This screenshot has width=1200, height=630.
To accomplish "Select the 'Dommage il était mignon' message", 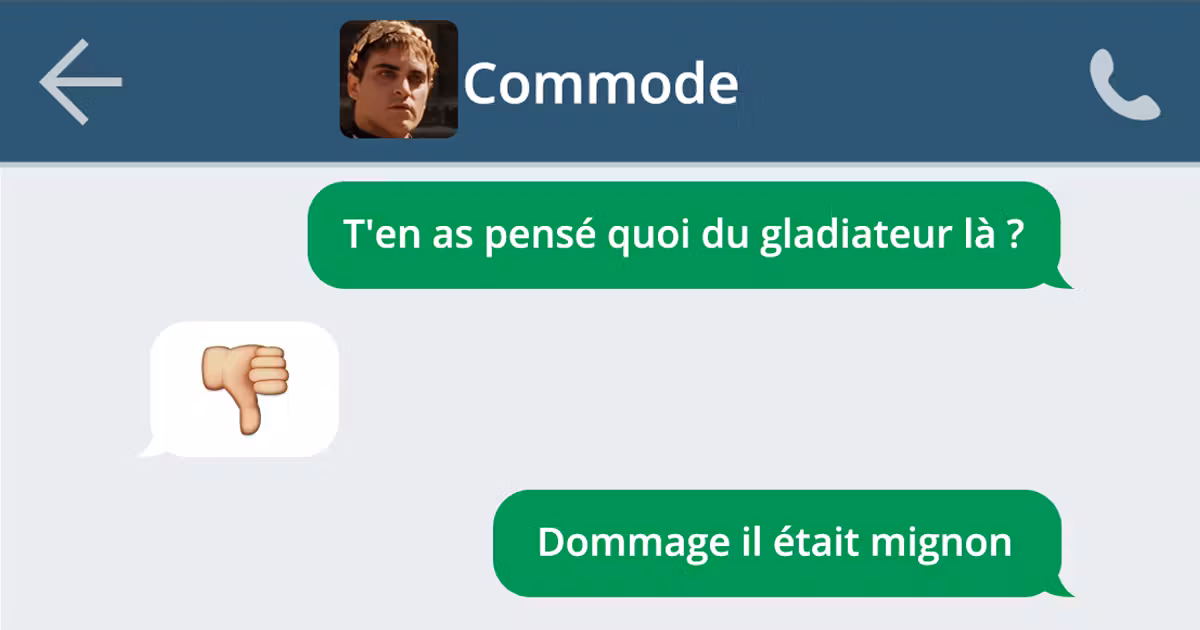I will point(776,543).
